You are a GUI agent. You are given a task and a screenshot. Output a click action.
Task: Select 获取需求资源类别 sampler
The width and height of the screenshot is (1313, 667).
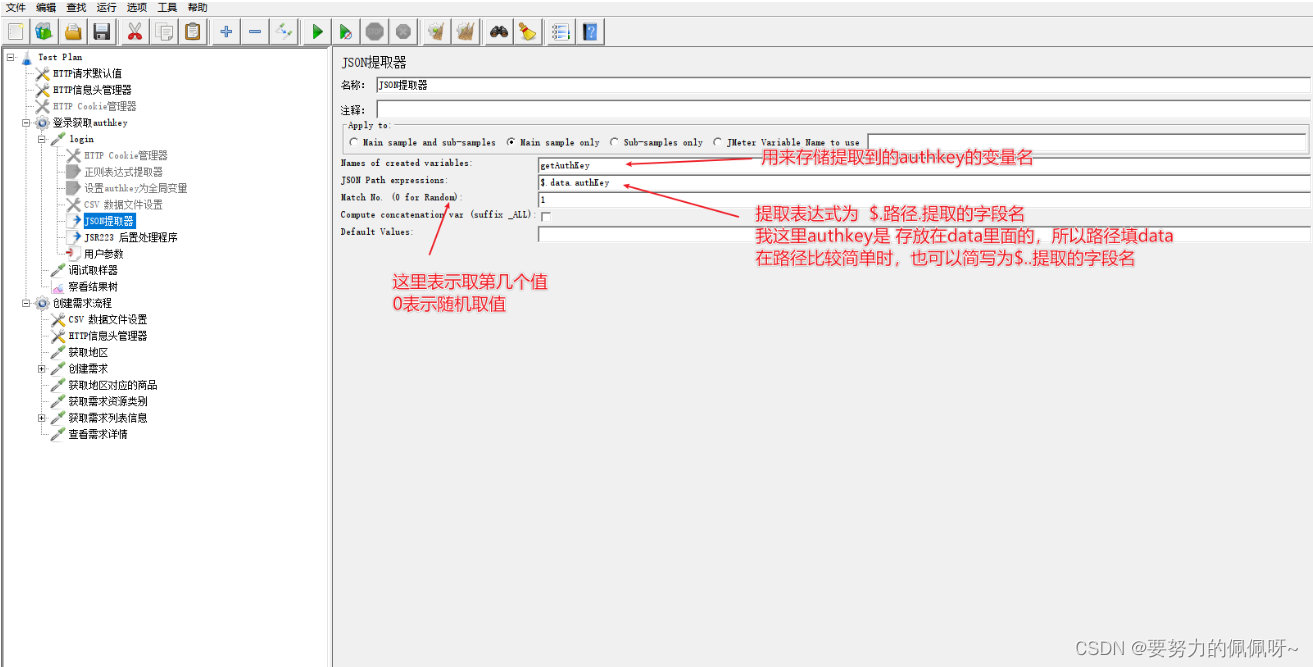click(x=107, y=401)
